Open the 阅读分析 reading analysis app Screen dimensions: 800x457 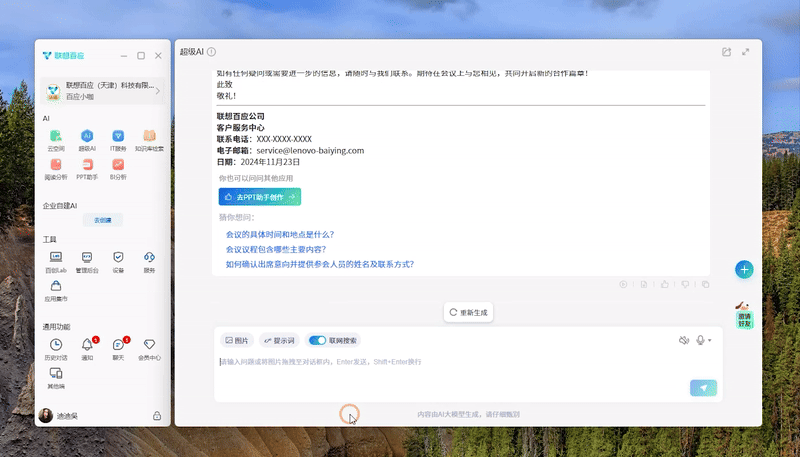click(56, 169)
